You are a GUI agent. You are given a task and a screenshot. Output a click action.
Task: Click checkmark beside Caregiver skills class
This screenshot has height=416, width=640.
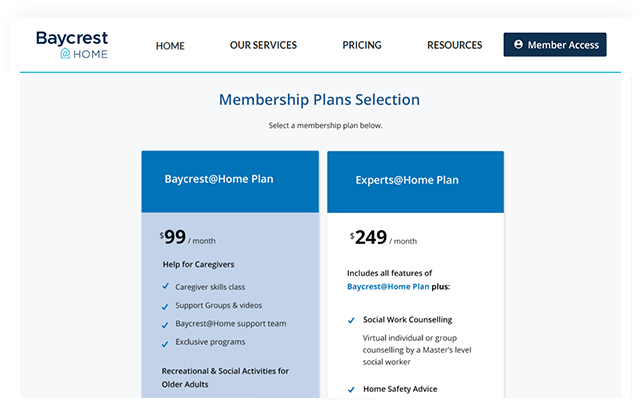165,286
